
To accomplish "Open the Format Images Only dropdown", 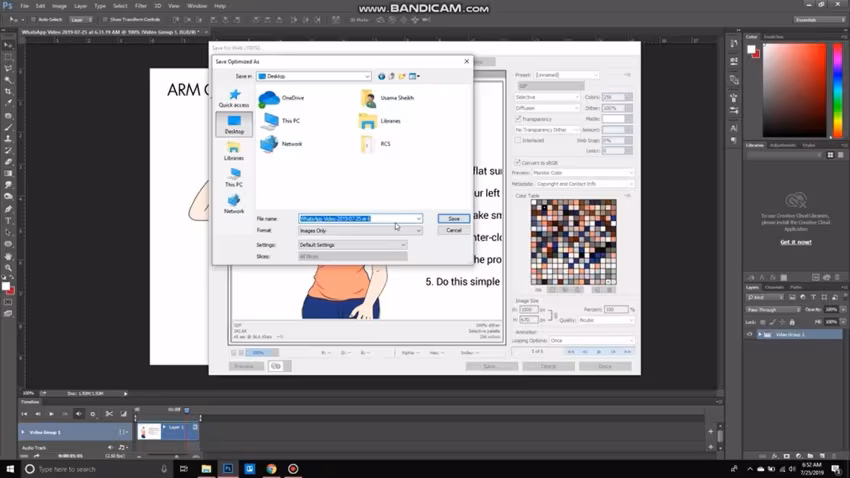I will click(x=360, y=230).
